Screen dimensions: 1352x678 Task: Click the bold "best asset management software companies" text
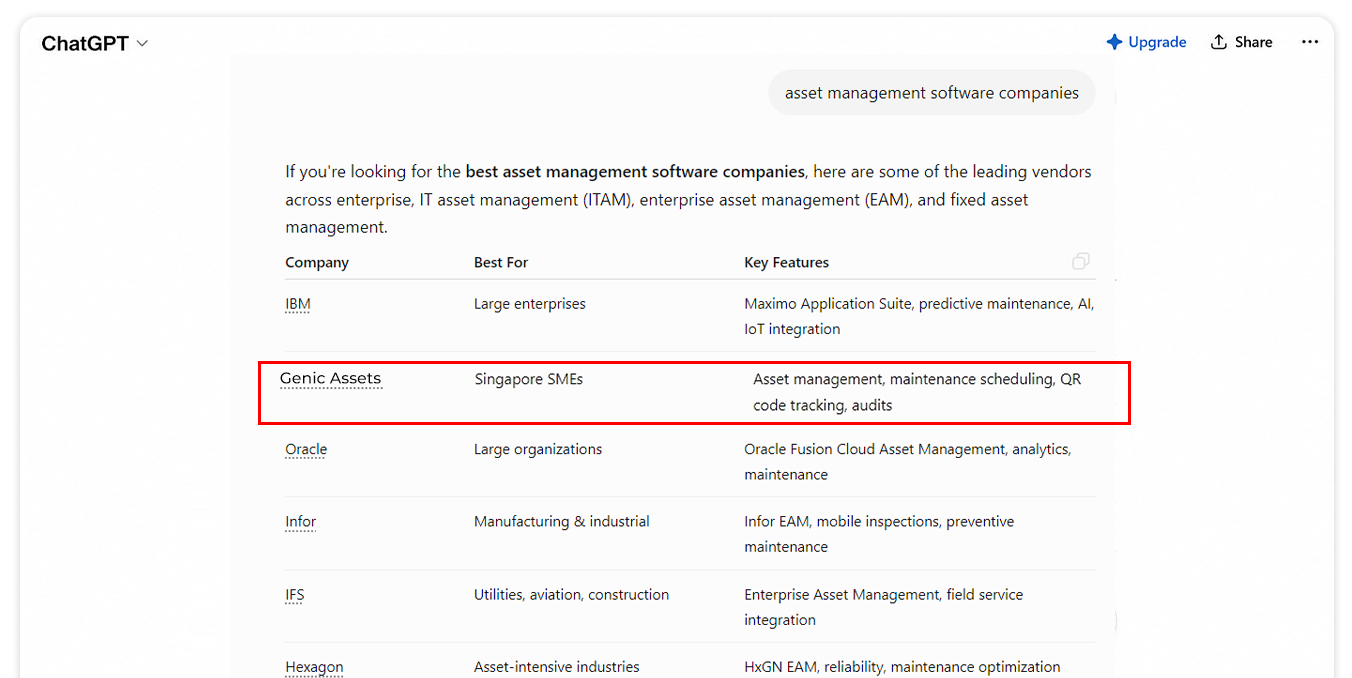click(635, 171)
